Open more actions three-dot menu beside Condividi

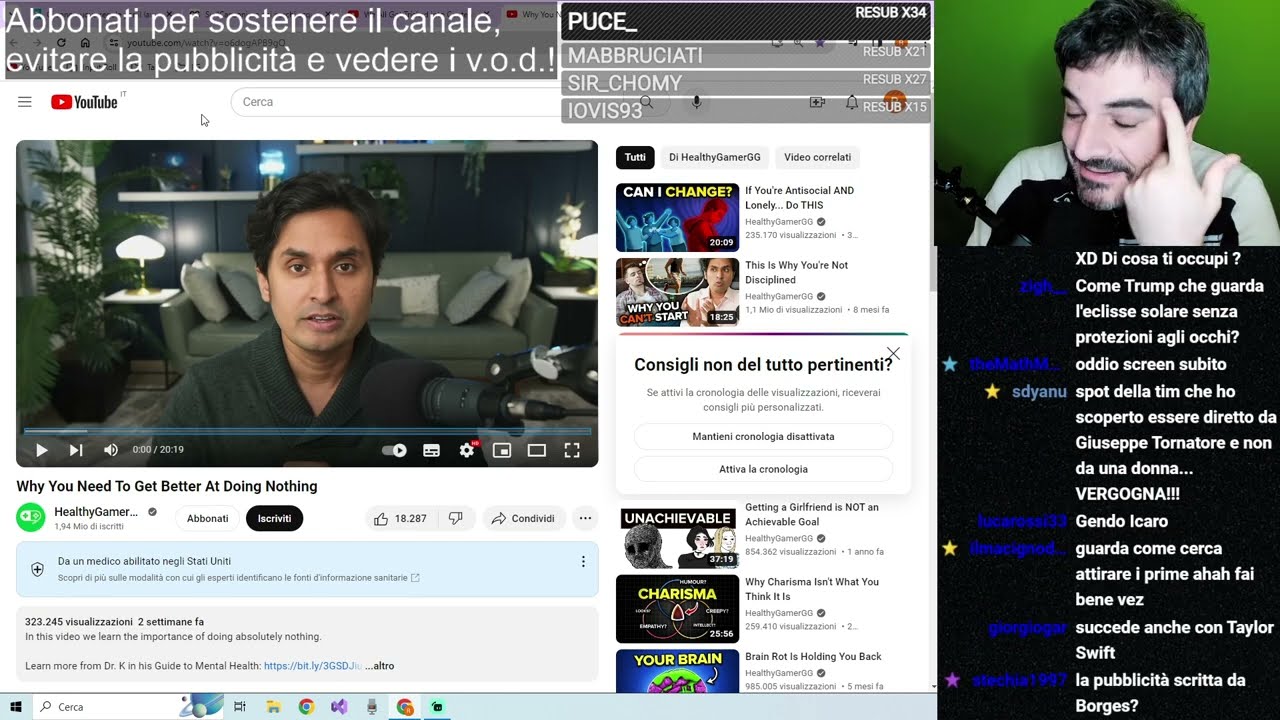(585, 518)
